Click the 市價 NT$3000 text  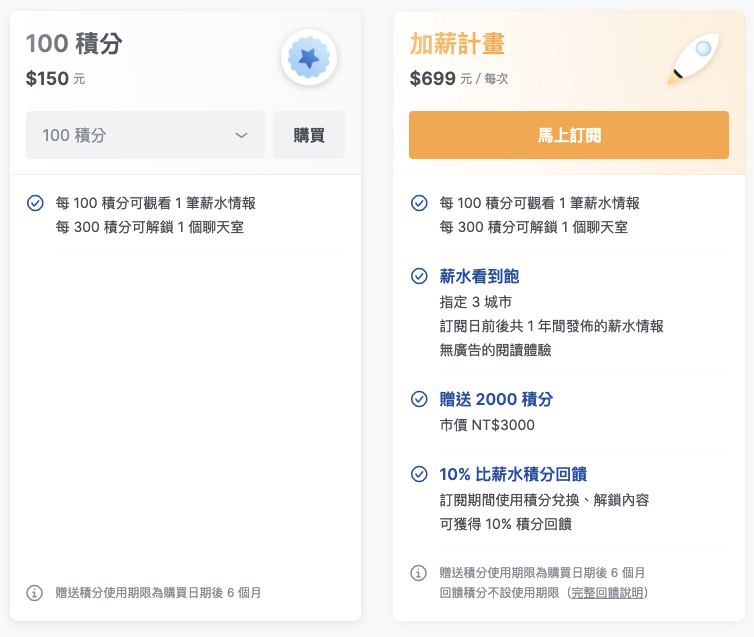(487, 425)
